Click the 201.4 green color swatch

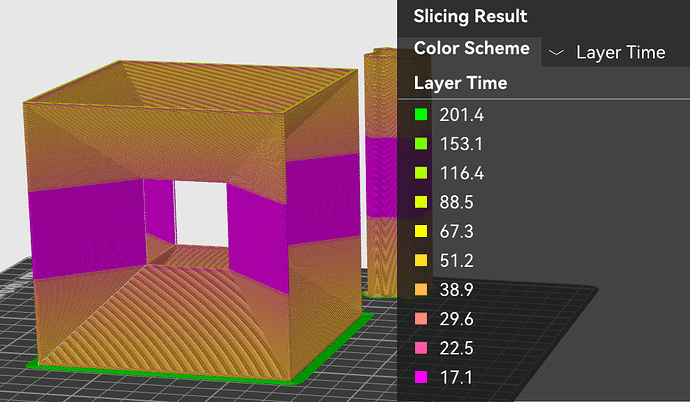coord(421,115)
